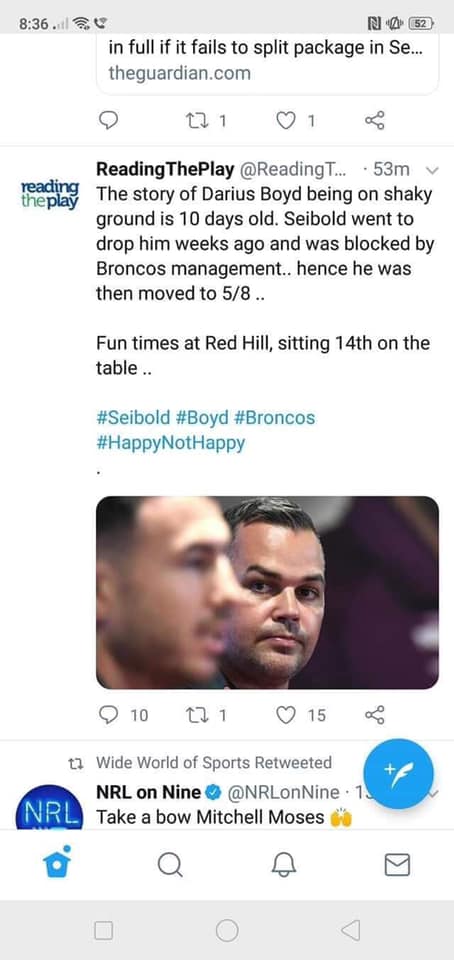Share the ReadingThePlay tweet

[375, 714]
